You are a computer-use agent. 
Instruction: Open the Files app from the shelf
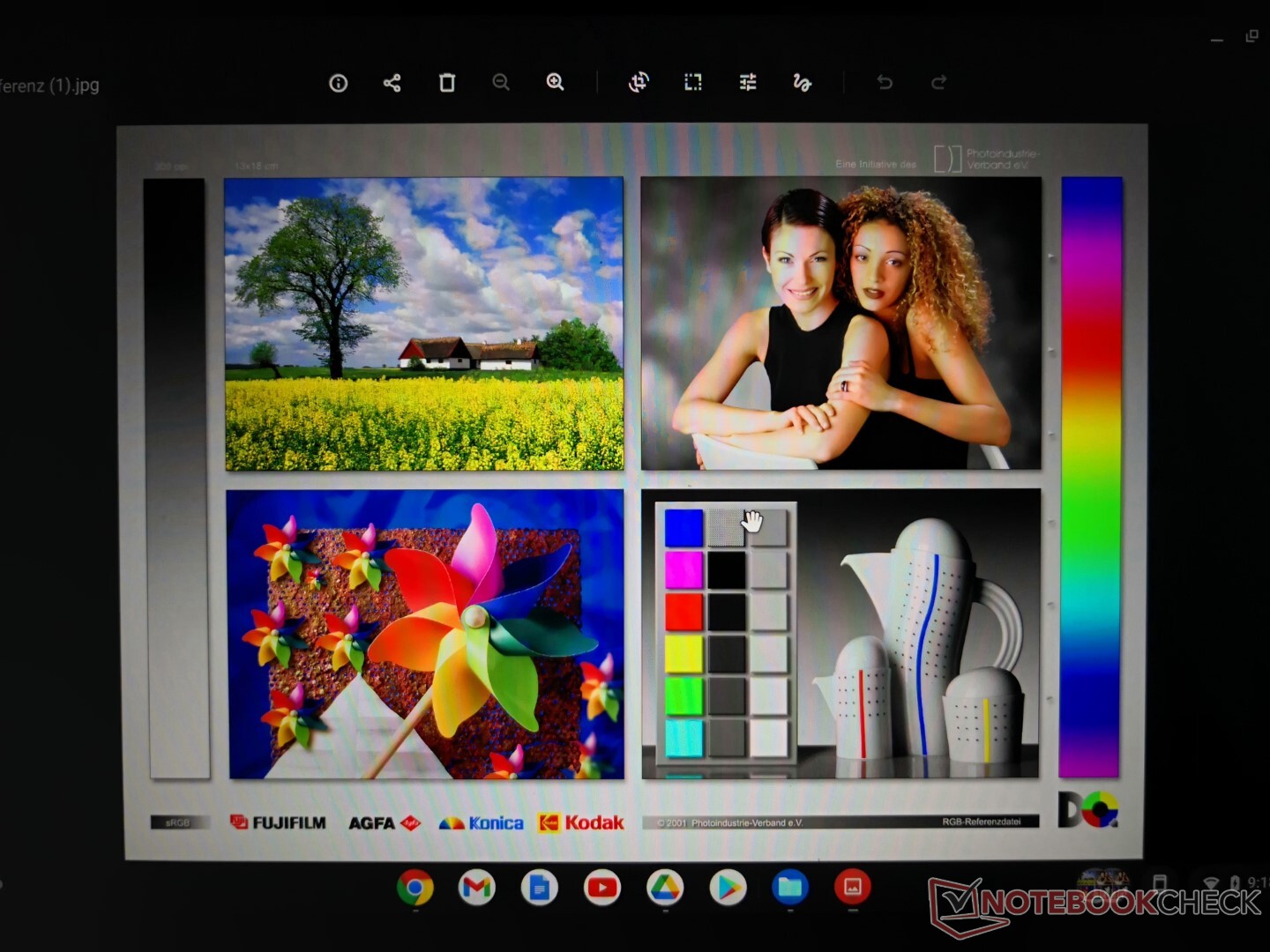tap(790, 887)
